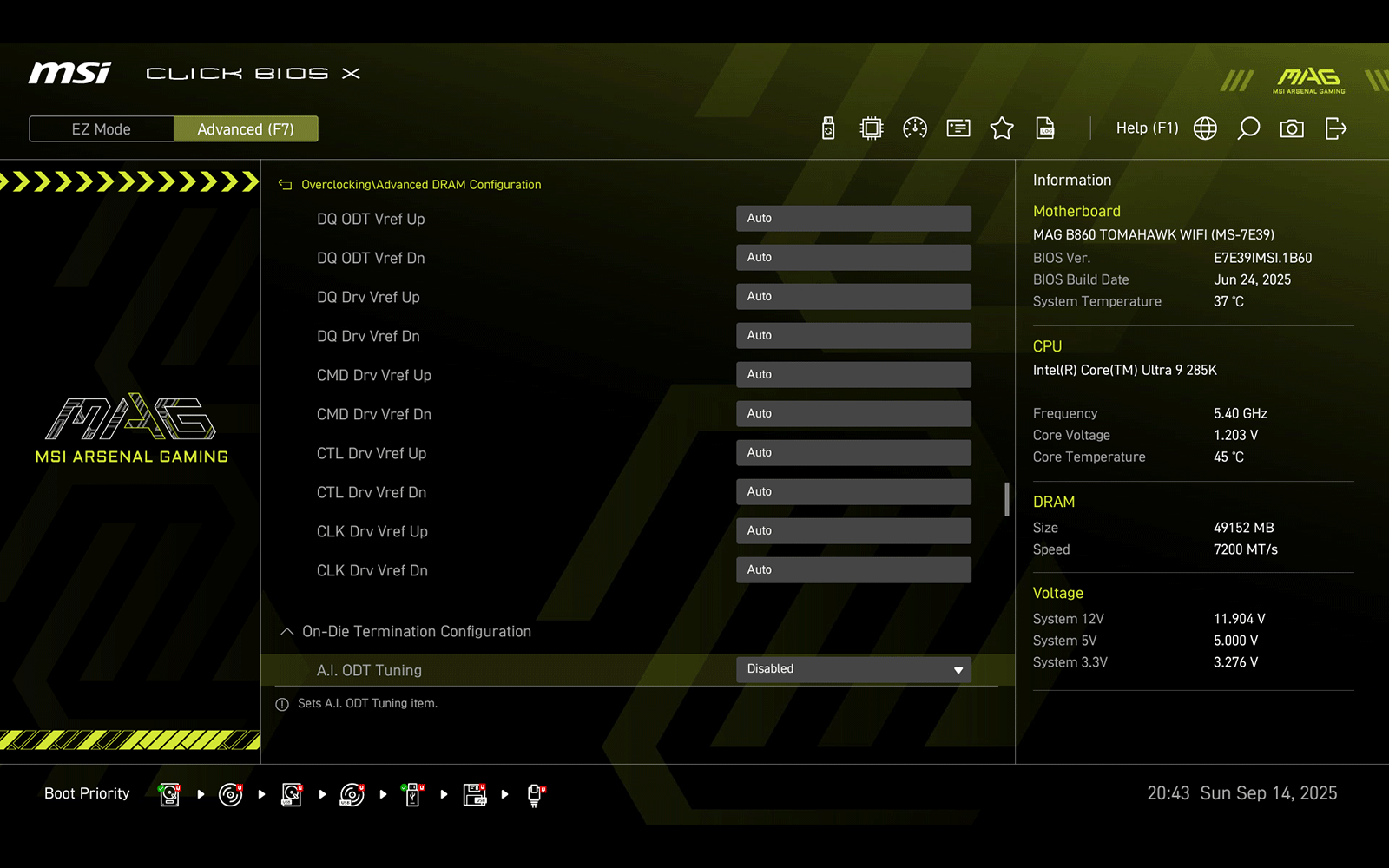Select USB hard disk boot device icon

pyautogui.click(x=292, y=794)
